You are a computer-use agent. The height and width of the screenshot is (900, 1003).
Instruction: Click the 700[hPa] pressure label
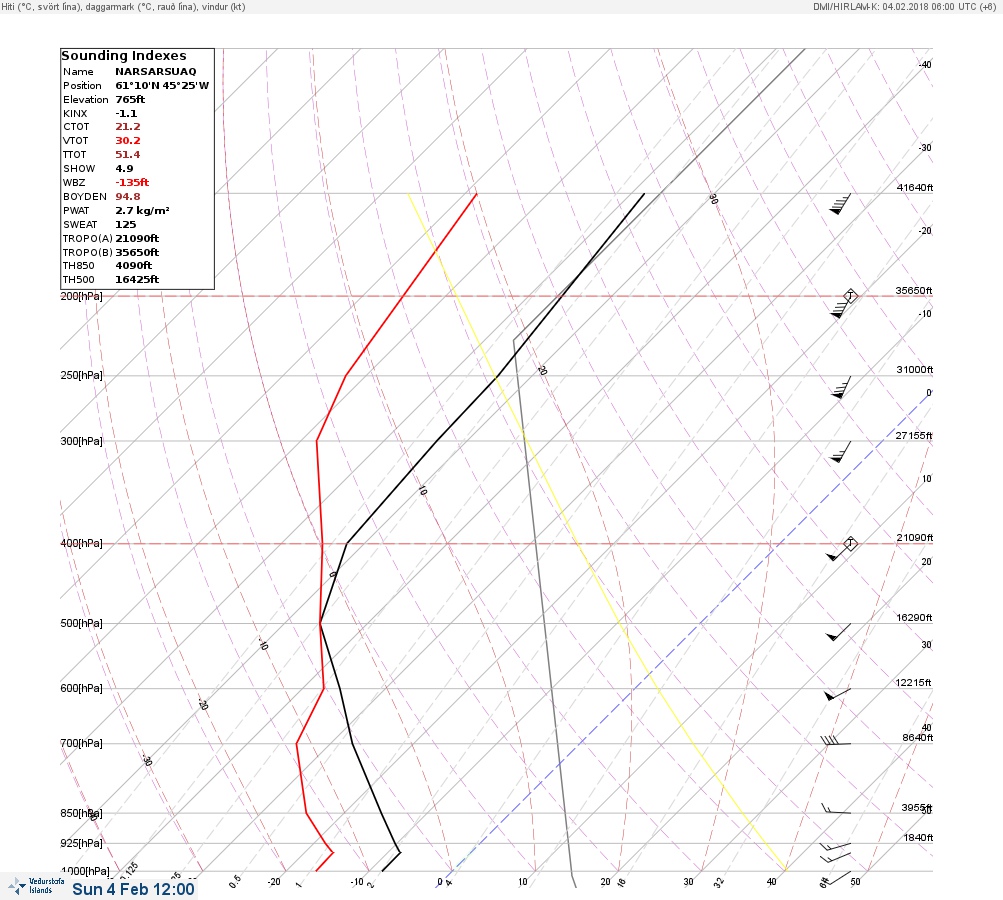pos(81,743)
